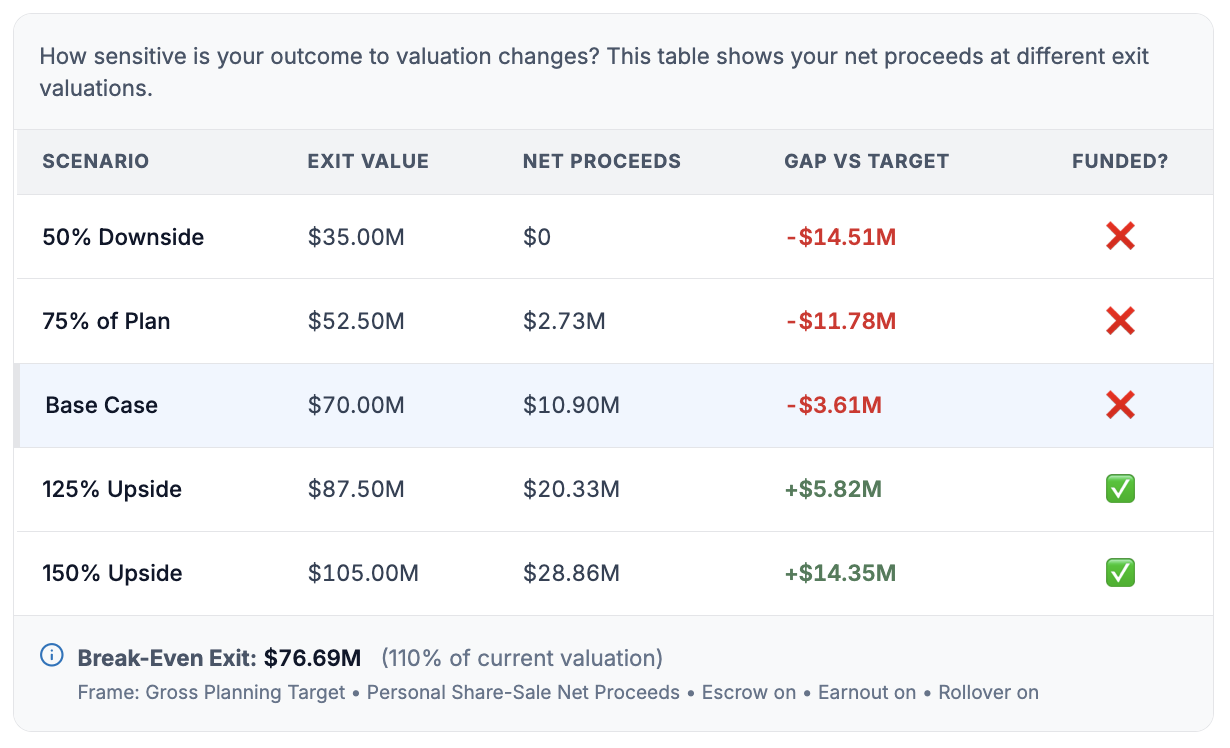Click the Net Proceeds column header
The width and height of the screenshot is (1230, 748).
coord(602,161)
